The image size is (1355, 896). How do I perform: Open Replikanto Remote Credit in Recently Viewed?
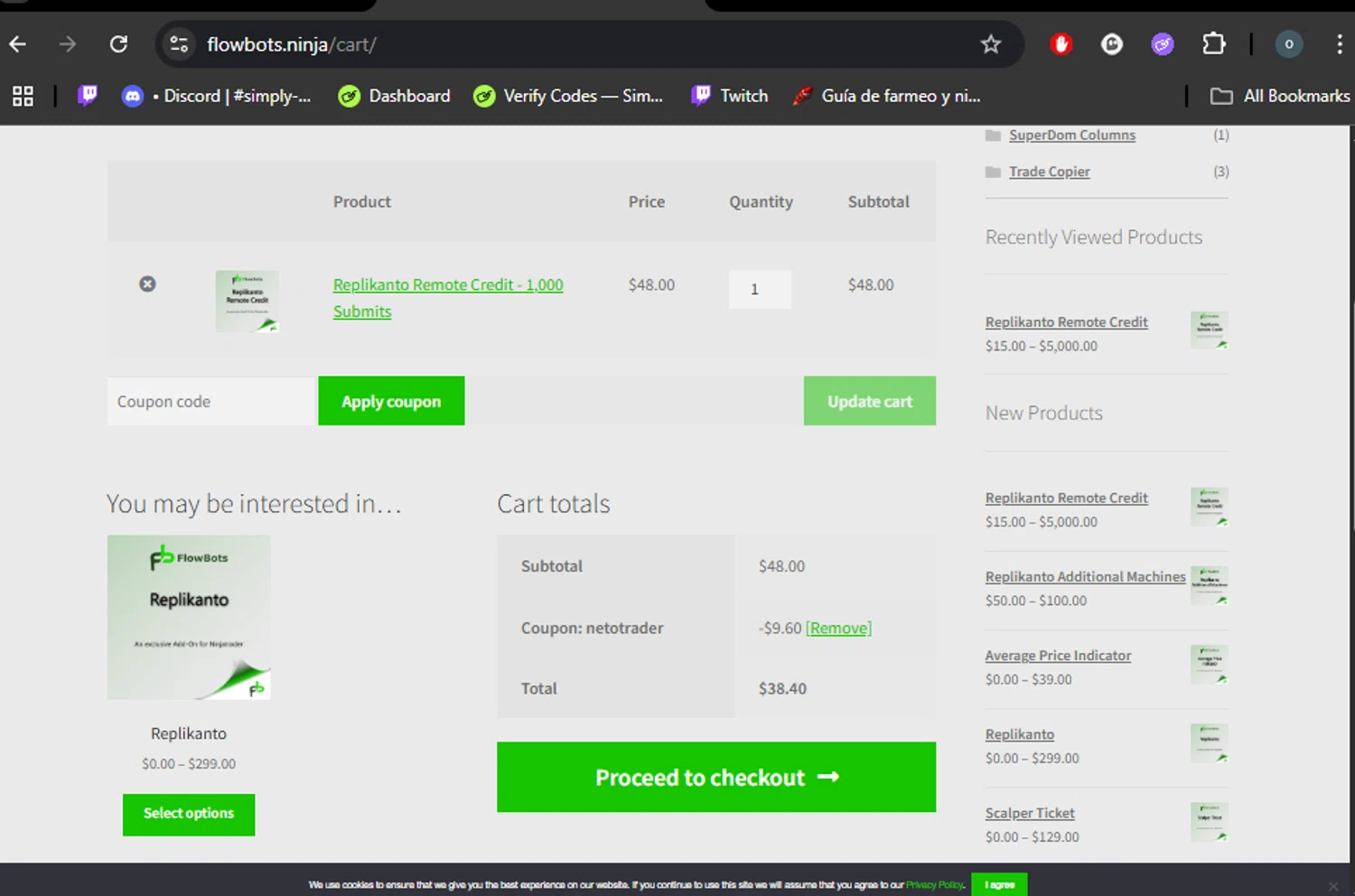1067,322
